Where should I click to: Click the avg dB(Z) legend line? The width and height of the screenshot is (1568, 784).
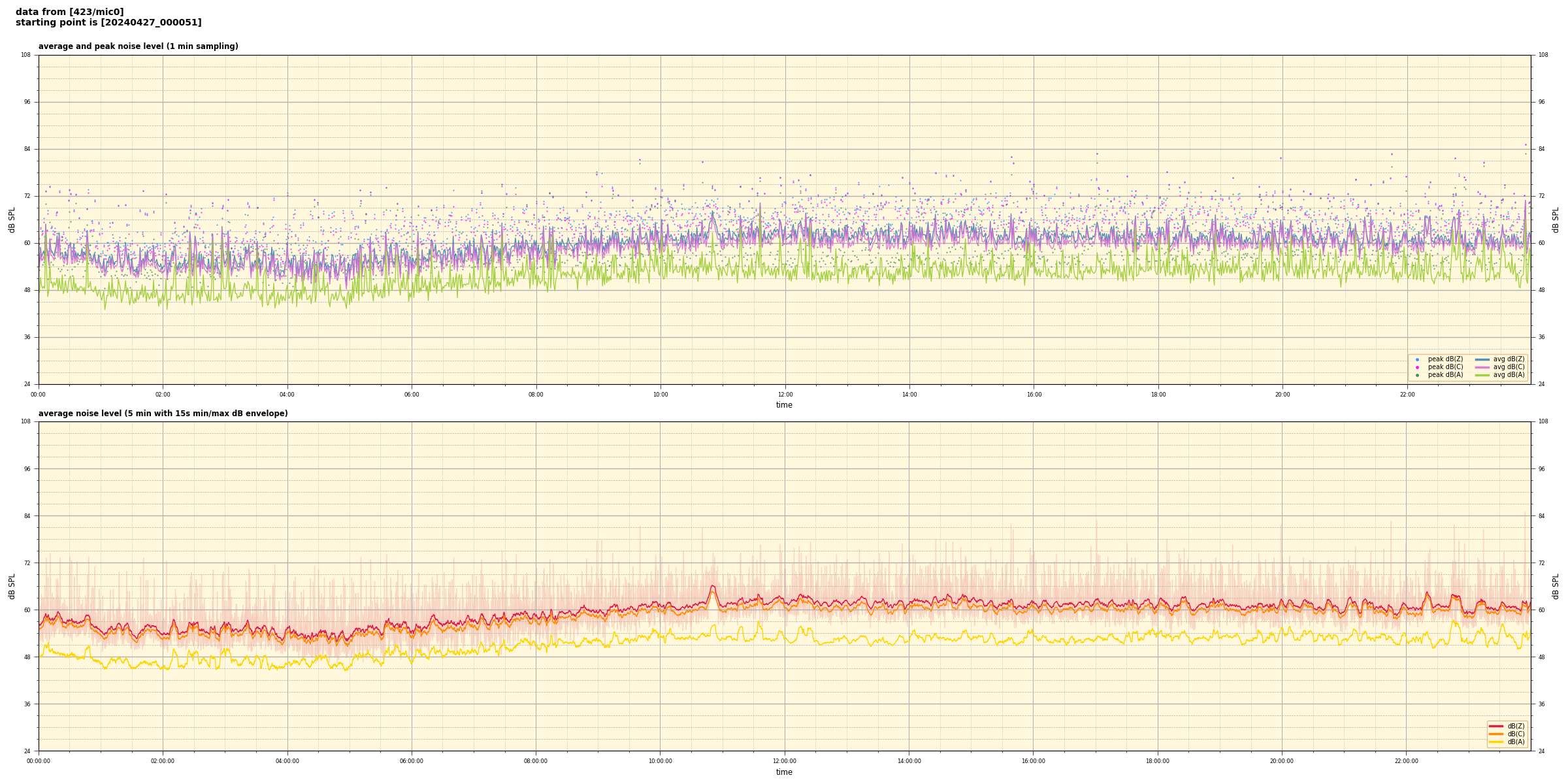pyautogui.click(x=1482, y=359)
